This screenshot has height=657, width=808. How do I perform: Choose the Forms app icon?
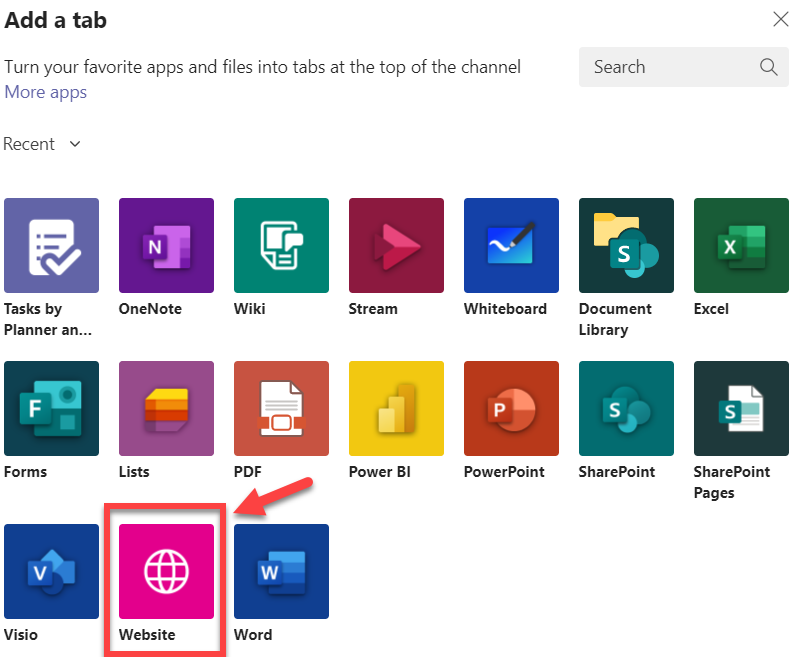[52, 409]
